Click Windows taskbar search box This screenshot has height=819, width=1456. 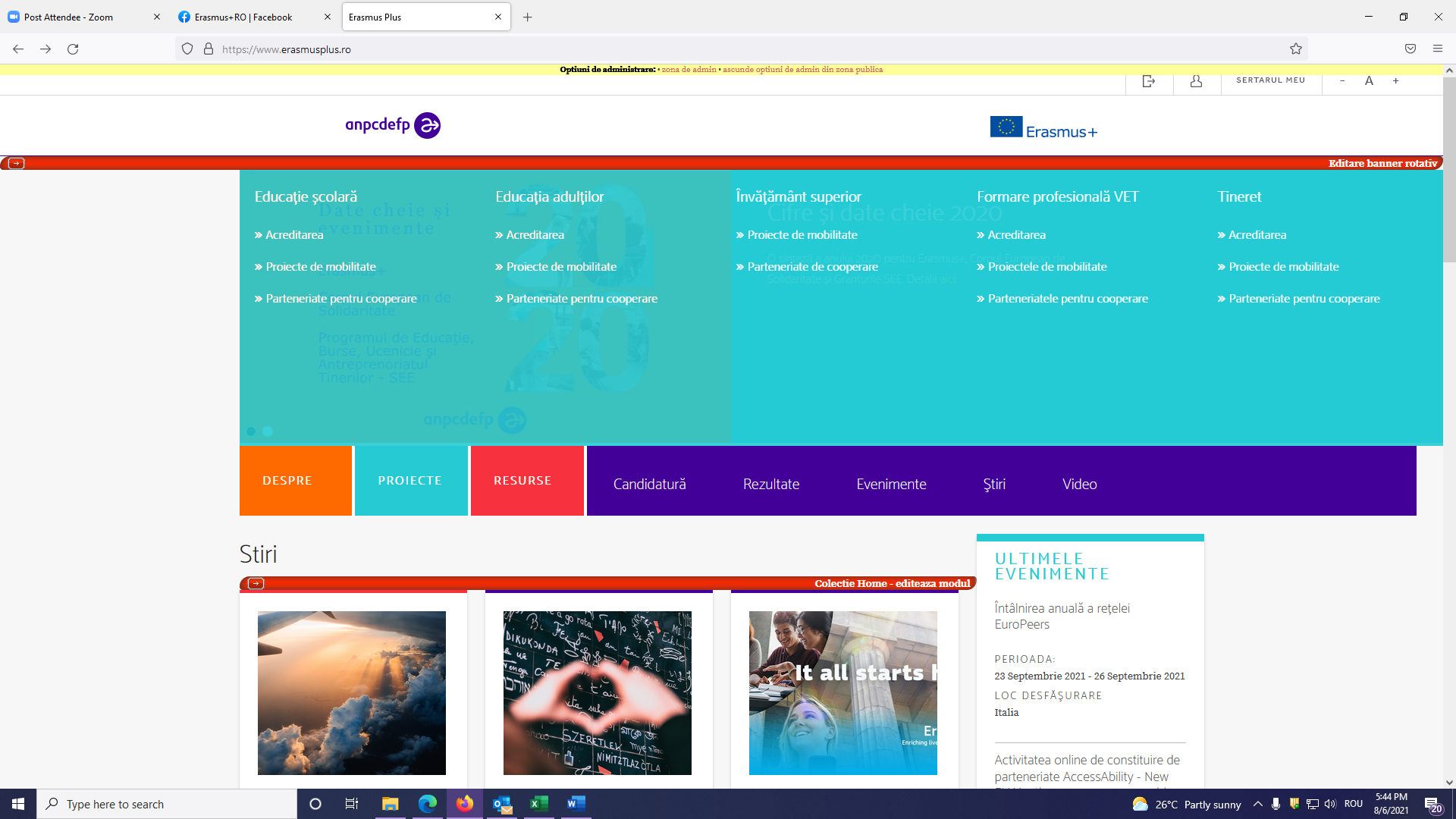point(167,804)
